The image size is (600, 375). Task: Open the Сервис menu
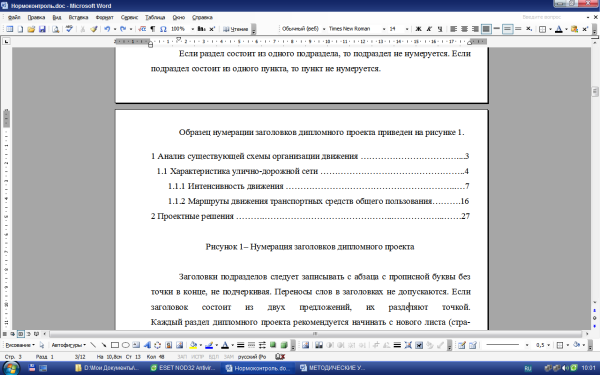click(129, 18)
